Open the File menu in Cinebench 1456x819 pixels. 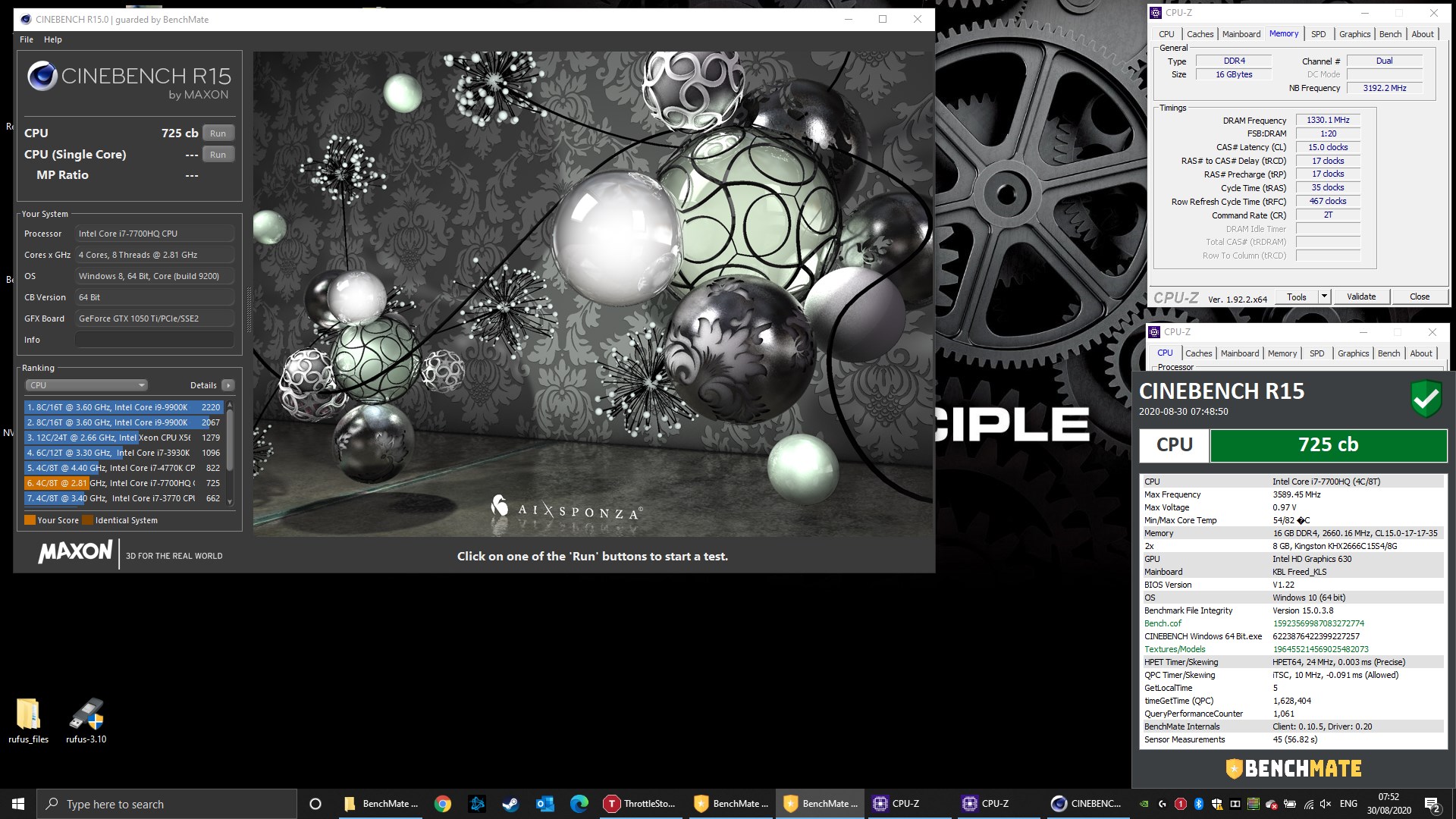[x=27, y=39]
